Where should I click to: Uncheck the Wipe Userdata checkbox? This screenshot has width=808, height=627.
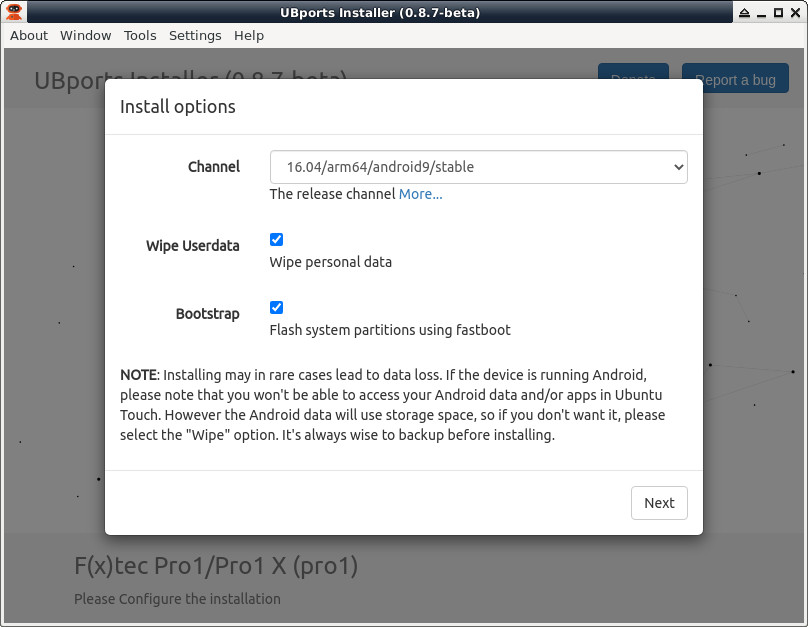point(276,240)
